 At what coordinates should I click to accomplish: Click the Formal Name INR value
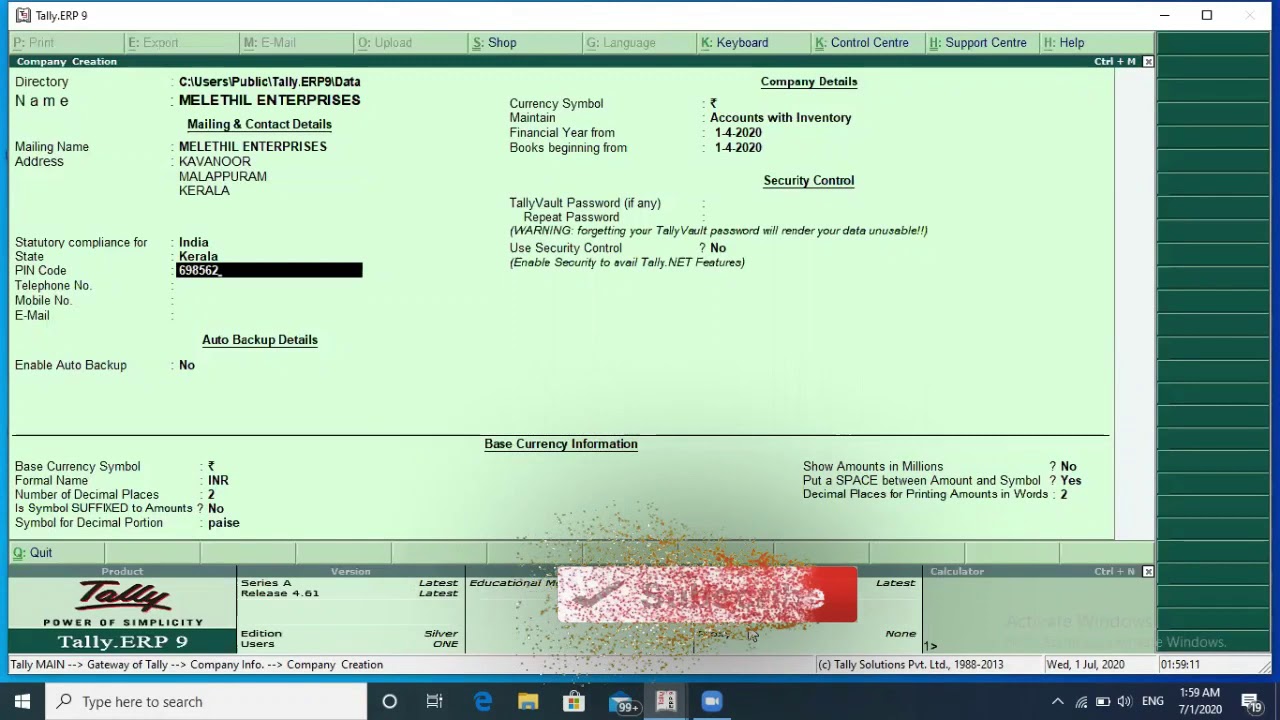(218, 481)
